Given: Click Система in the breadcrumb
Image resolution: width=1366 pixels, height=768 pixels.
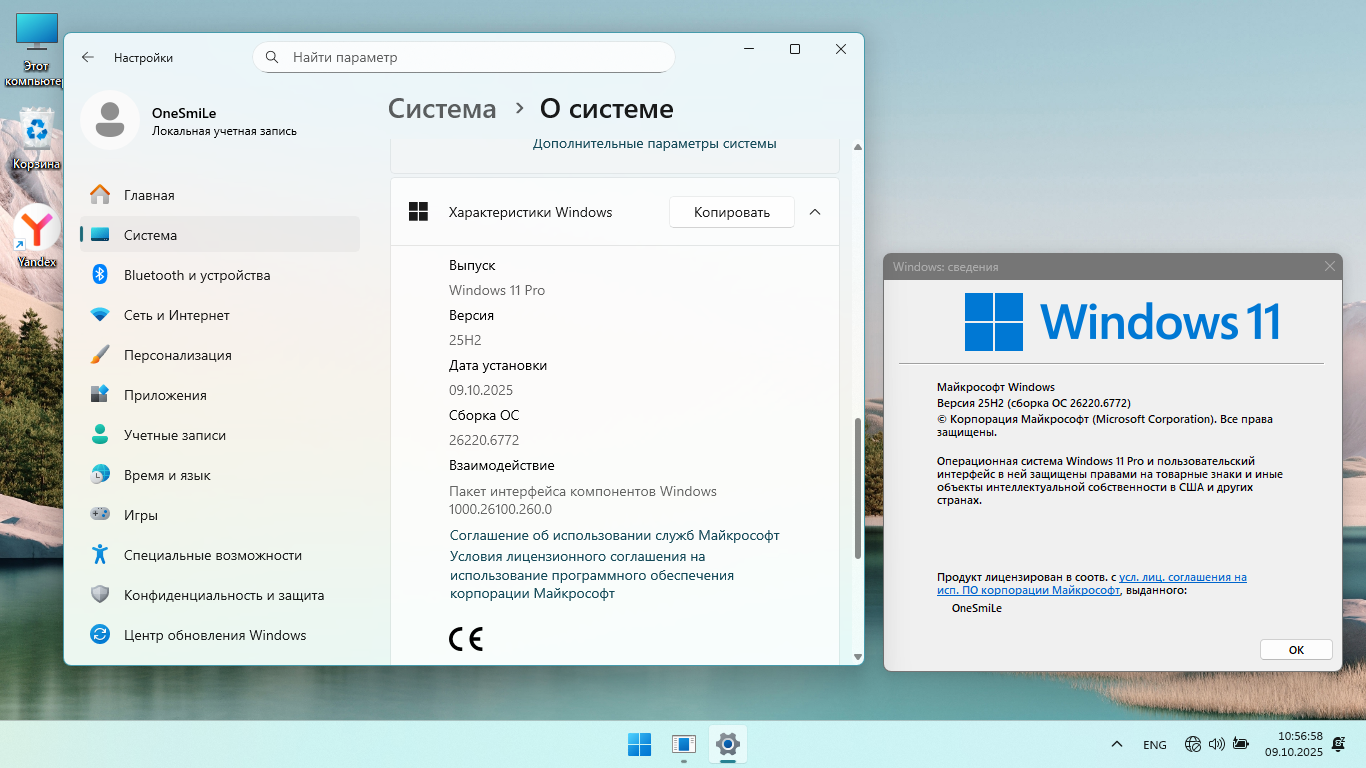Looking at the screenshot, I should click(x=442, y=109).
